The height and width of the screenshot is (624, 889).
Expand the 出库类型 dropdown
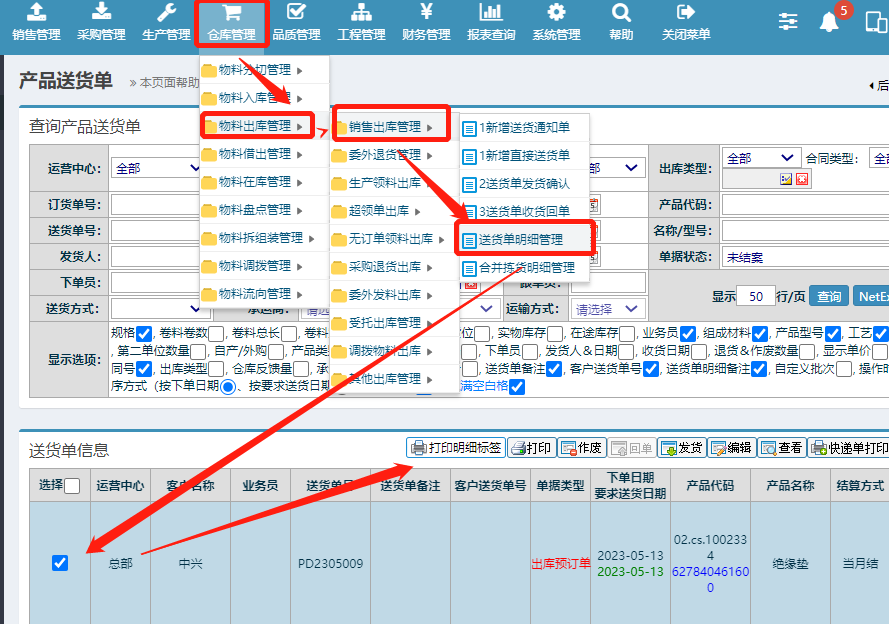[x=761, y=158]
